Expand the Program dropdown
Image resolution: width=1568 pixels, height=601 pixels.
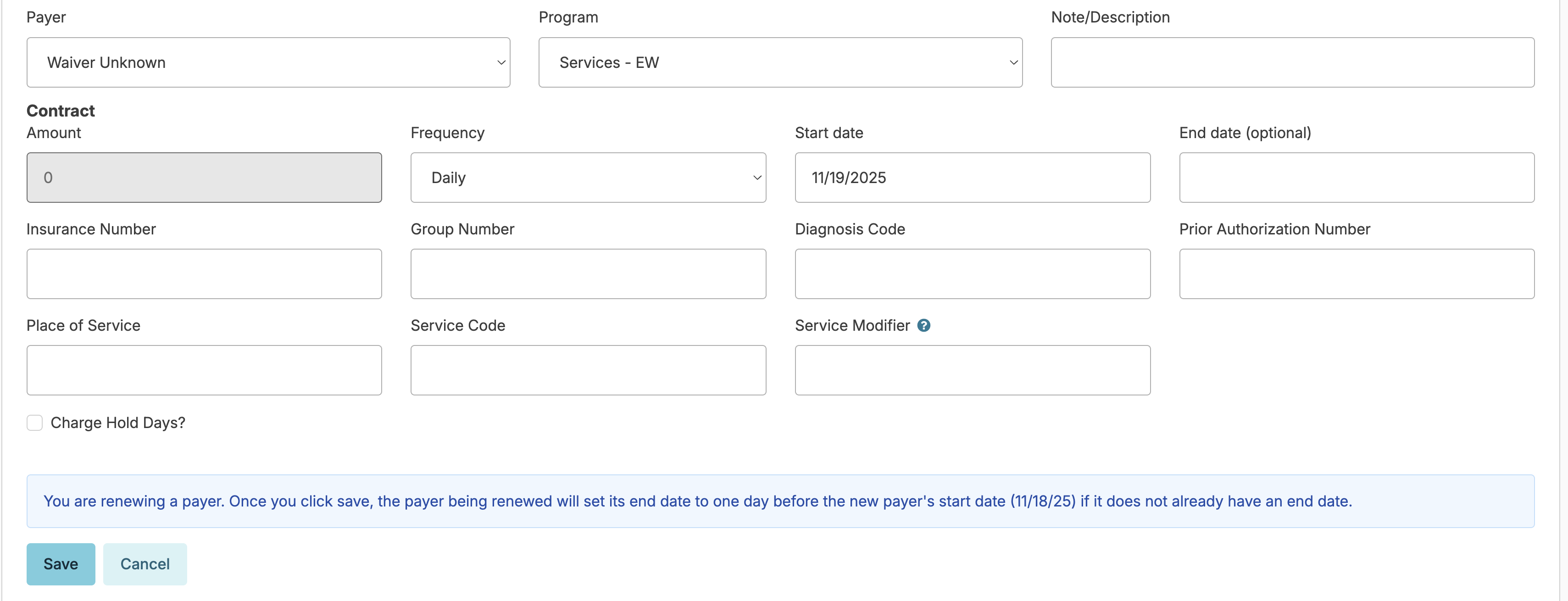tap(780, 63)
